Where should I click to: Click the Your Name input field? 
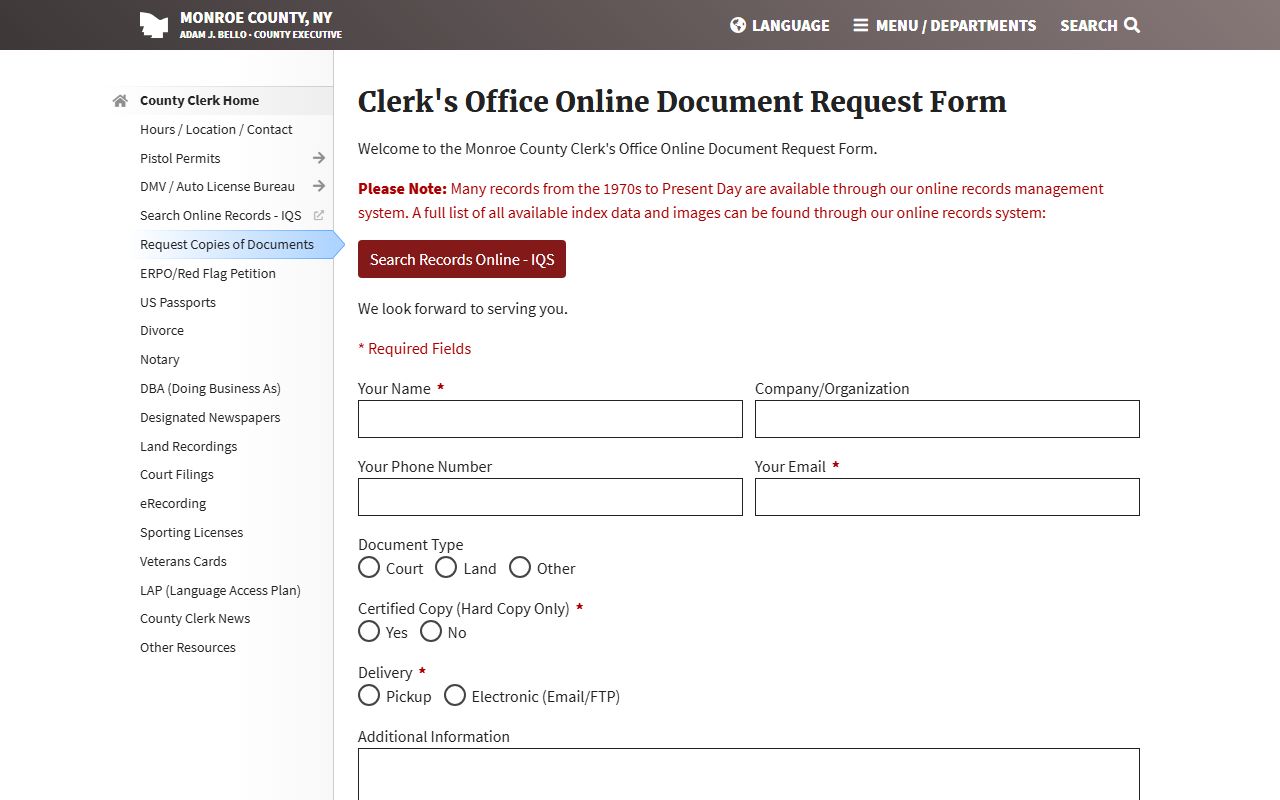[550, 419]
